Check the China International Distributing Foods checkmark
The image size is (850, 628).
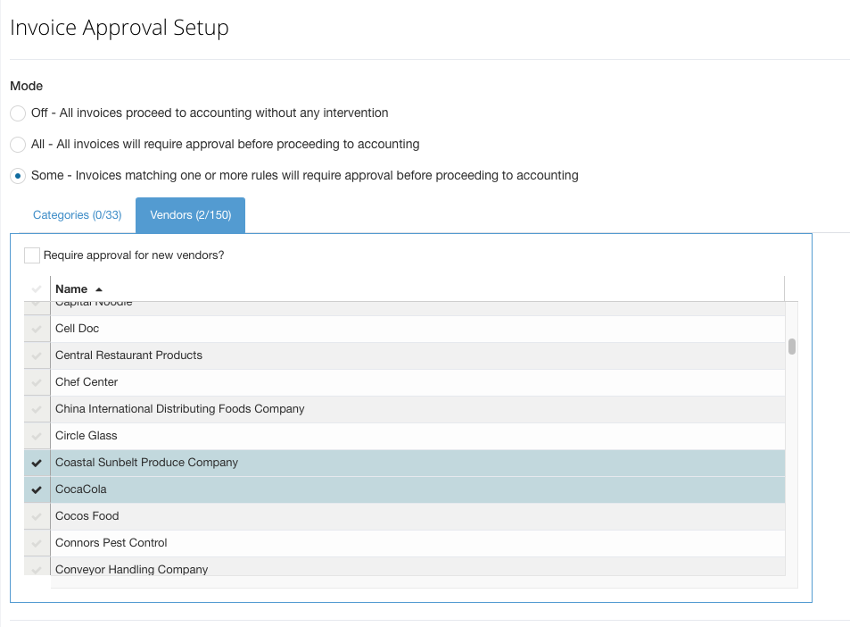click(37, 409)
